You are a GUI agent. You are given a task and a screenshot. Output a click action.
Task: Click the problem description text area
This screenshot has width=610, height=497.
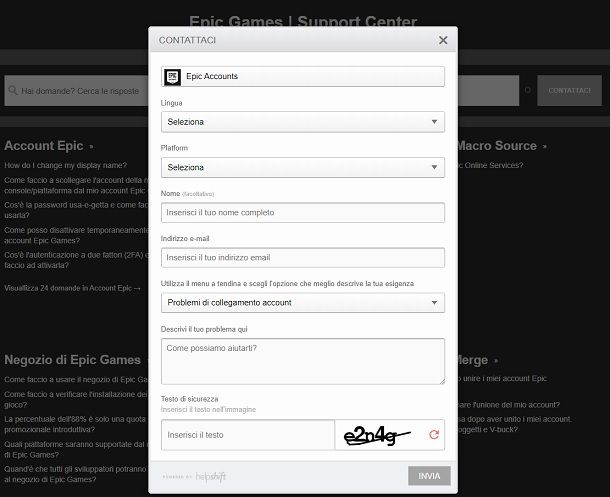[x=303, y=361]
